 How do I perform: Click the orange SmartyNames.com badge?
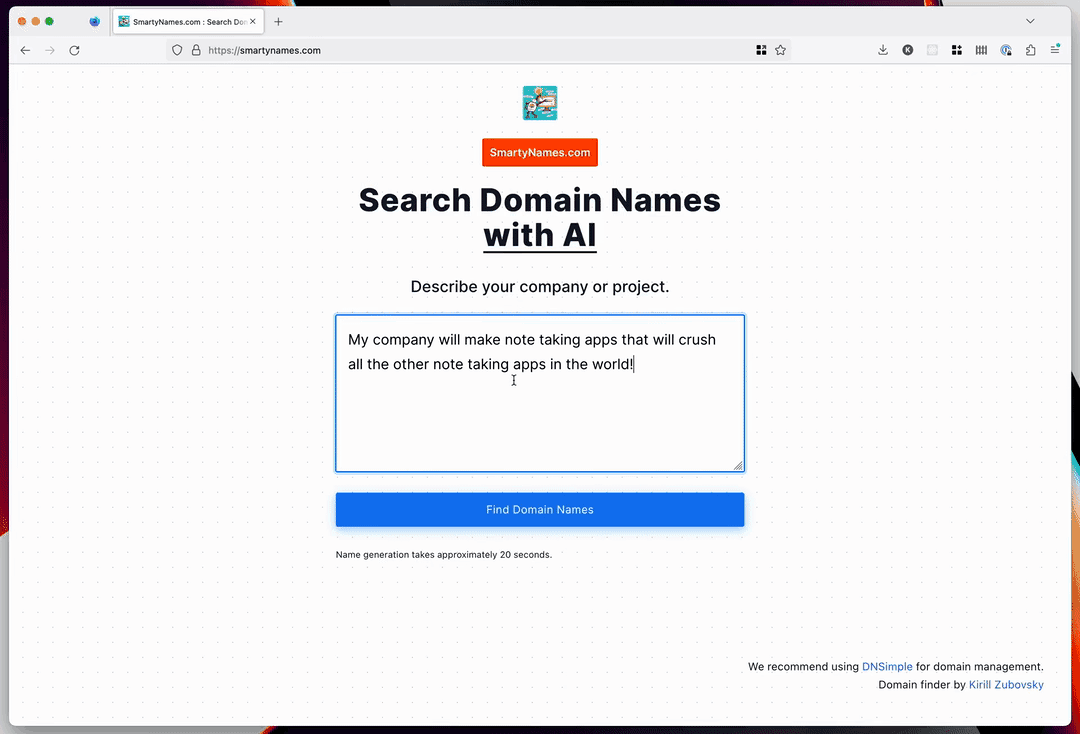click(540, 152)
